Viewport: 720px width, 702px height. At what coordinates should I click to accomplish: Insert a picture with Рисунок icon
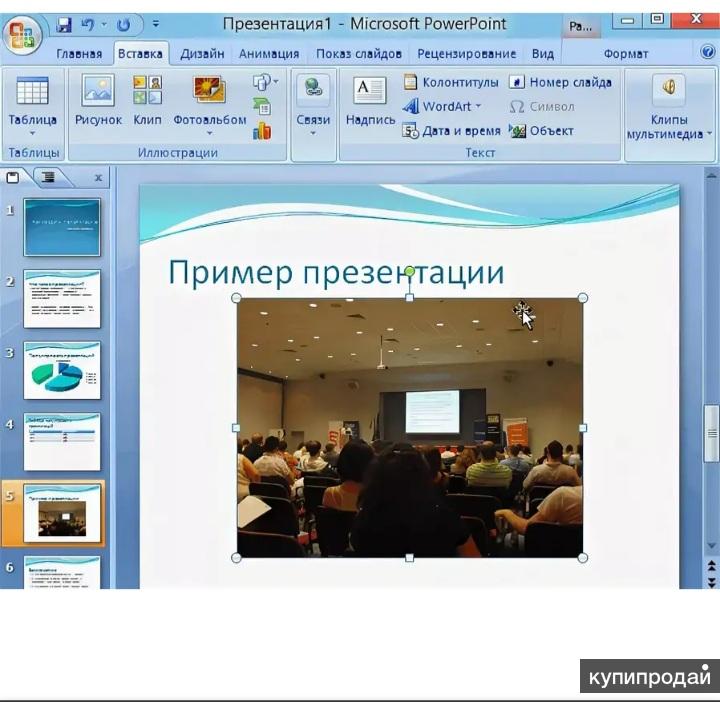coord(98,100)
